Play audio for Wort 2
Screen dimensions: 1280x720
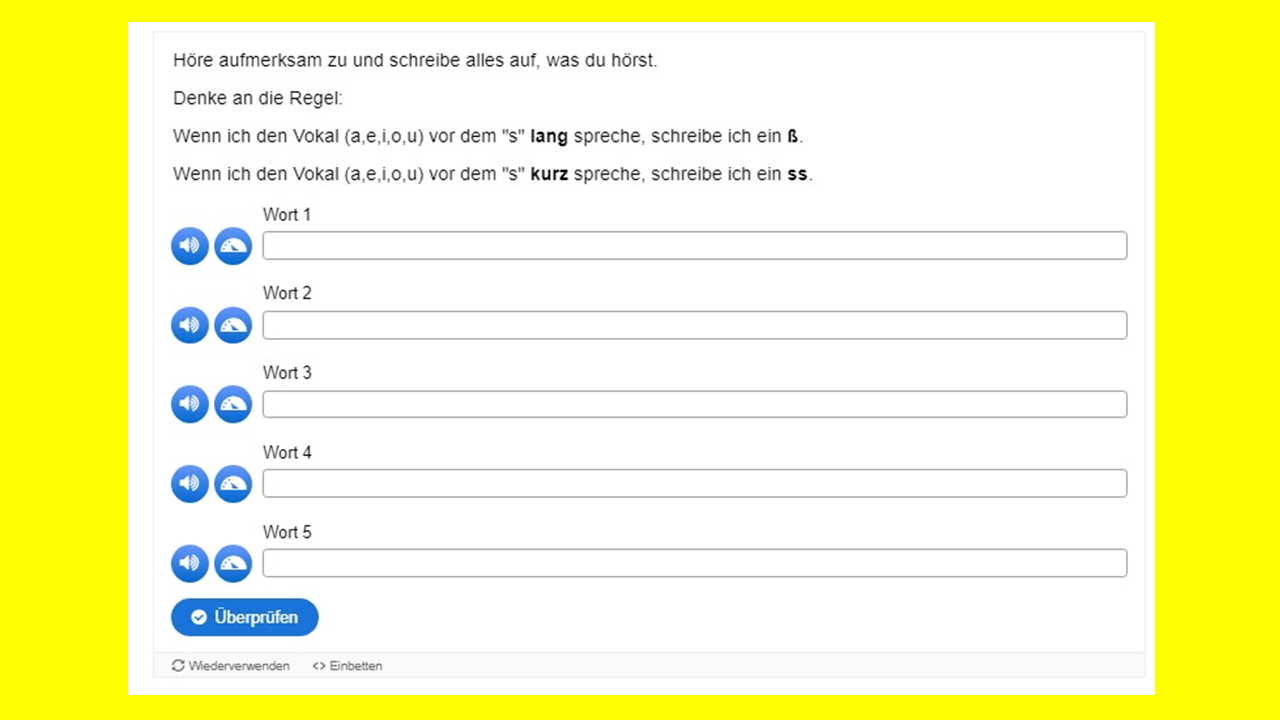[x=190, y=325]
